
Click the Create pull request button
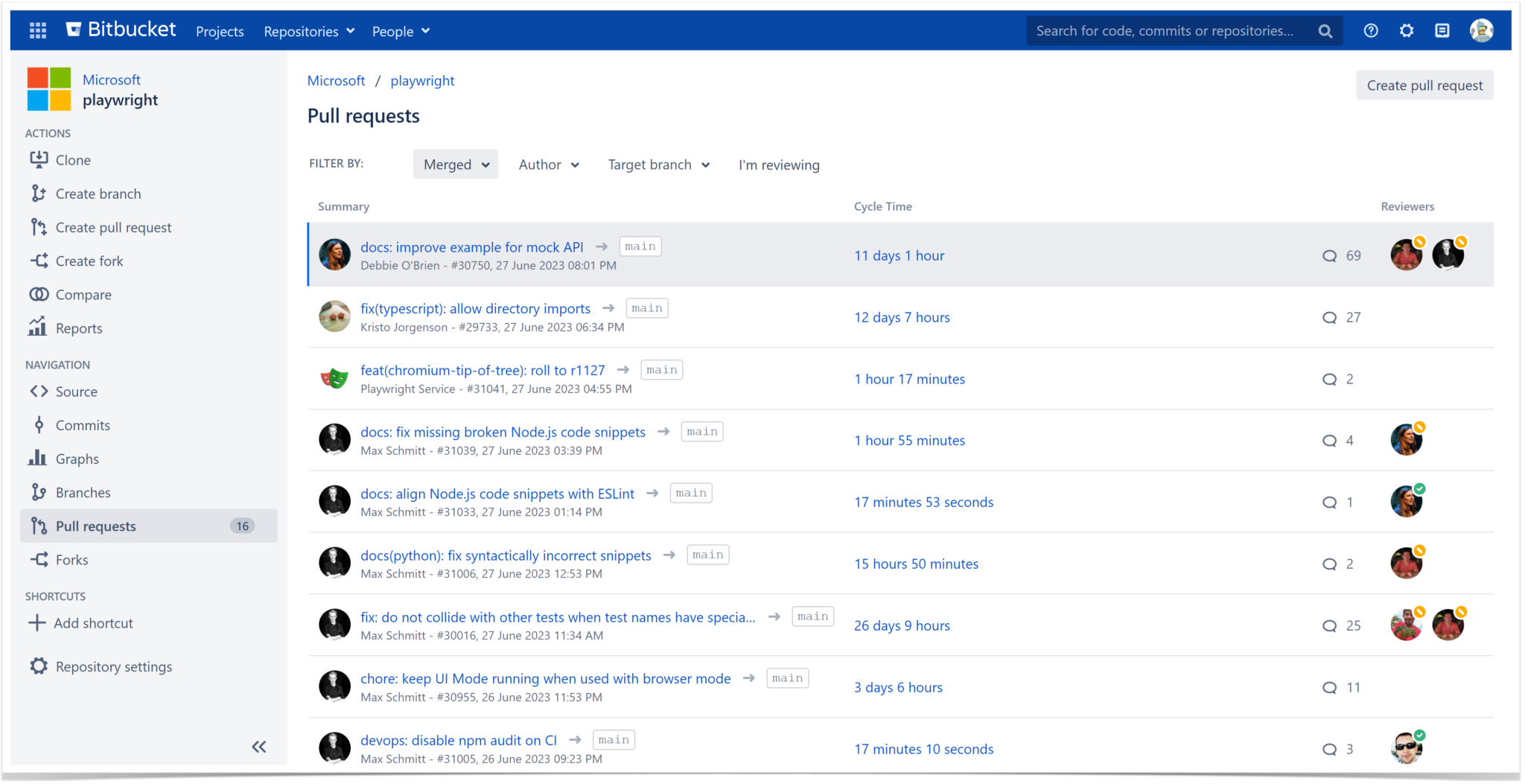1424,85
